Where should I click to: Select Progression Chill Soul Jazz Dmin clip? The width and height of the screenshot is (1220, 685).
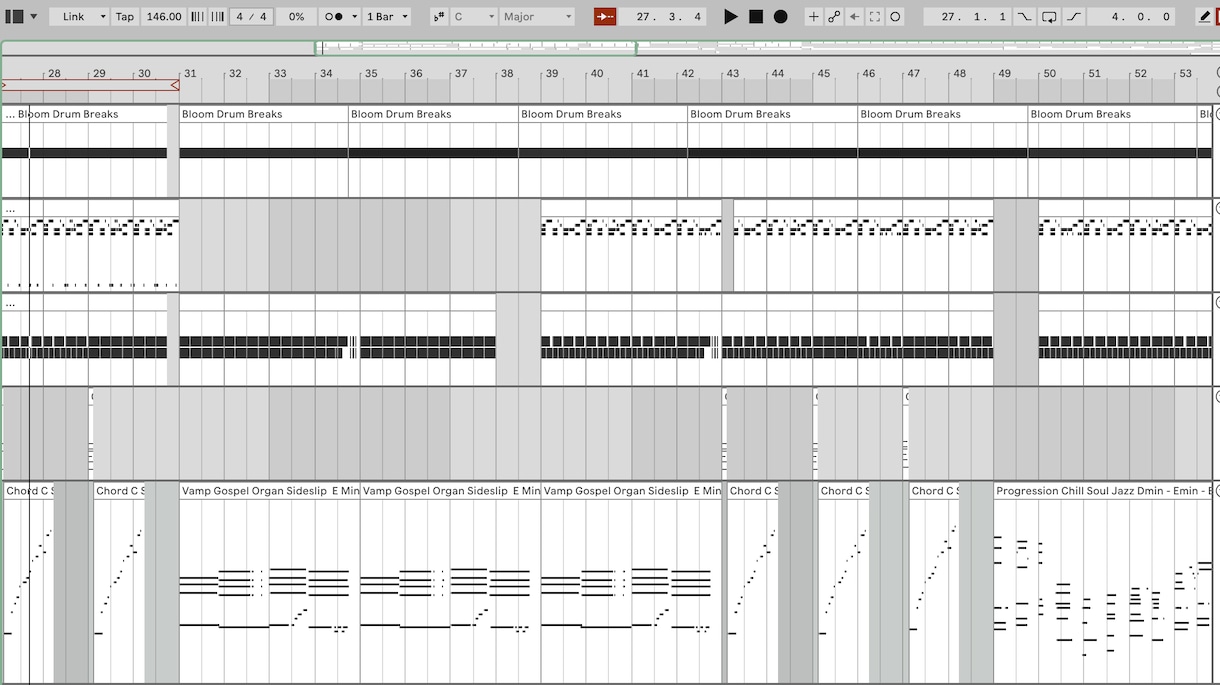point(1104,491)
